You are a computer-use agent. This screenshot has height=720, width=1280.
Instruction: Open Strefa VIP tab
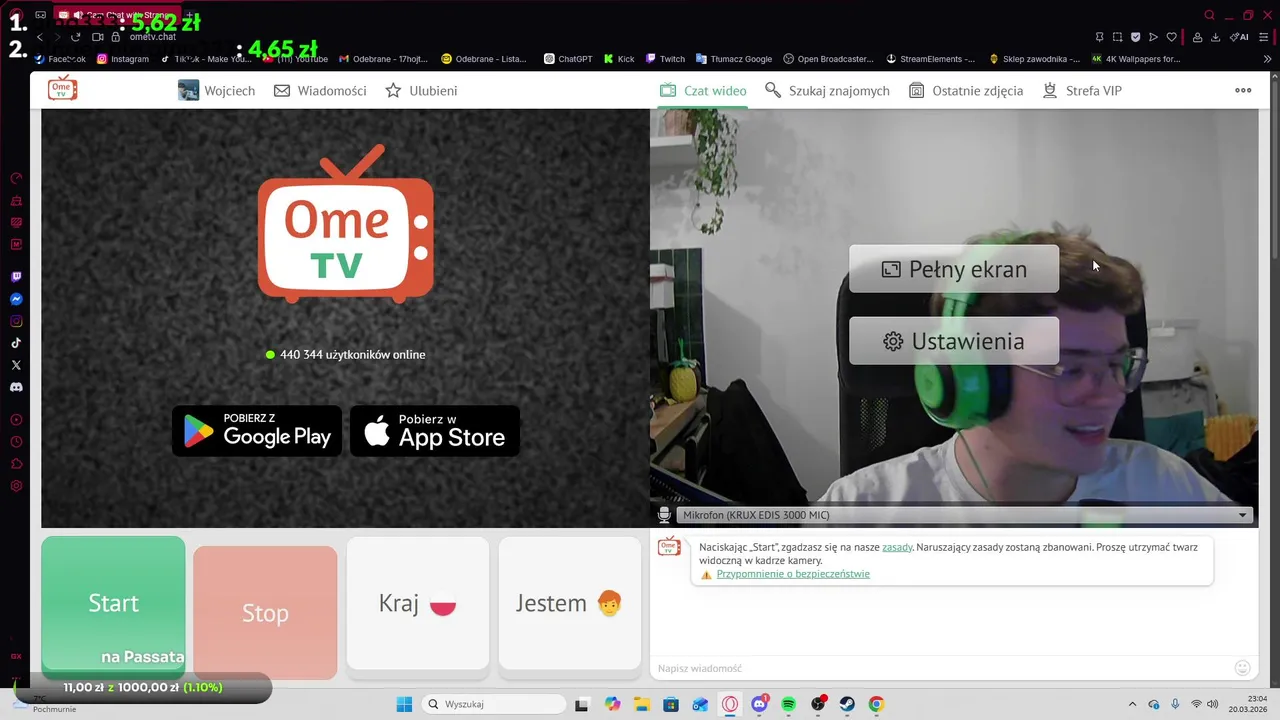pyautogui.click(x=1082, y=91)
